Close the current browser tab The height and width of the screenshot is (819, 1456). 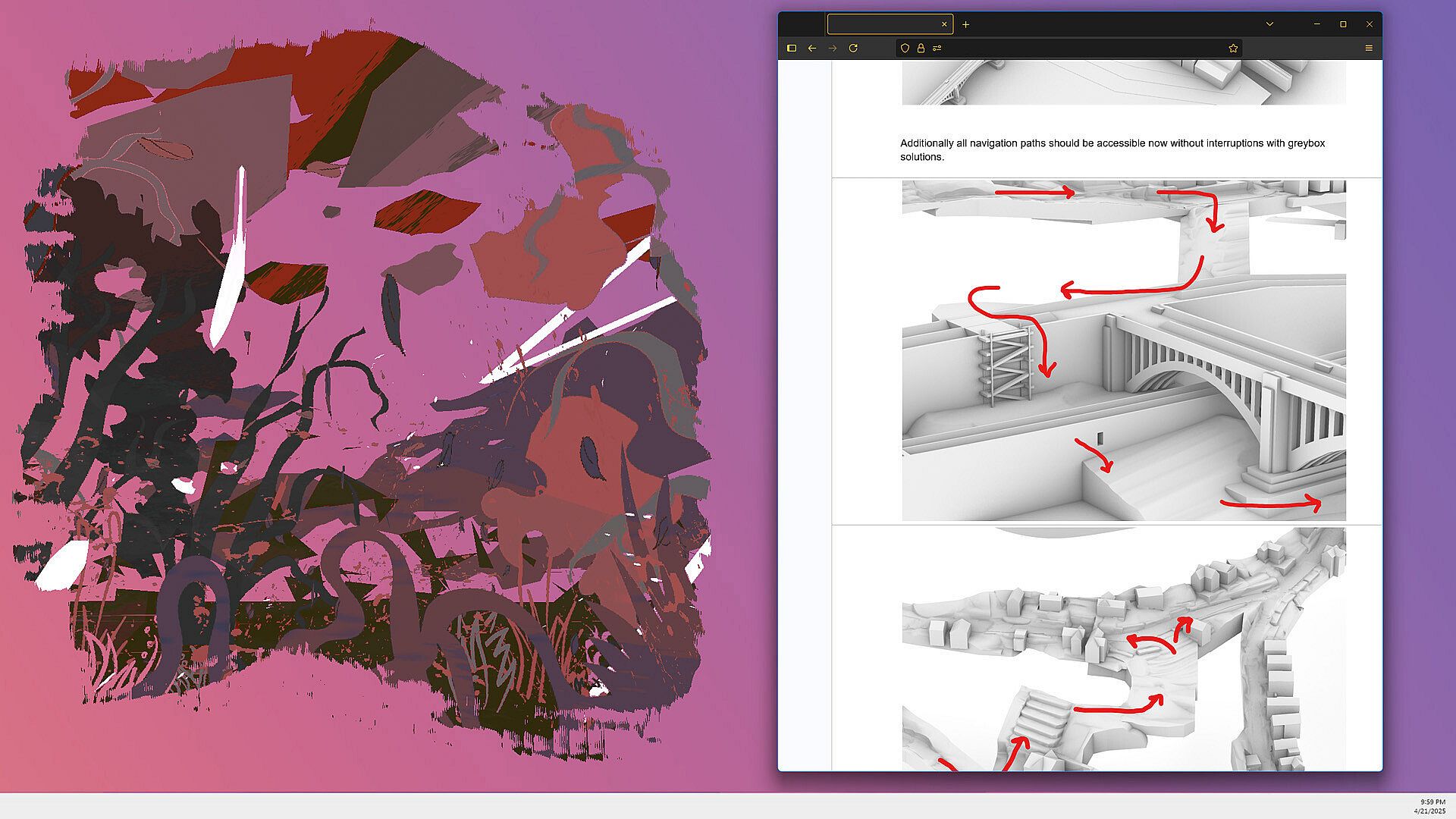944,24
